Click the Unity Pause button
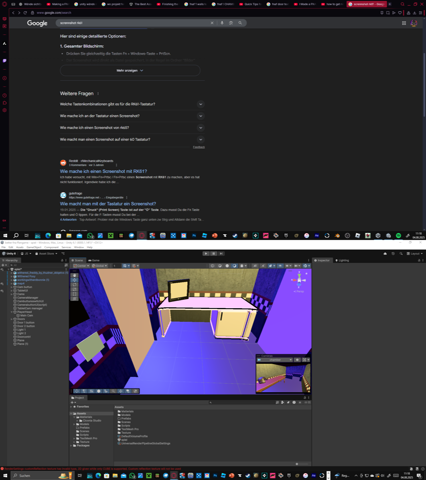 click(214, 254)
